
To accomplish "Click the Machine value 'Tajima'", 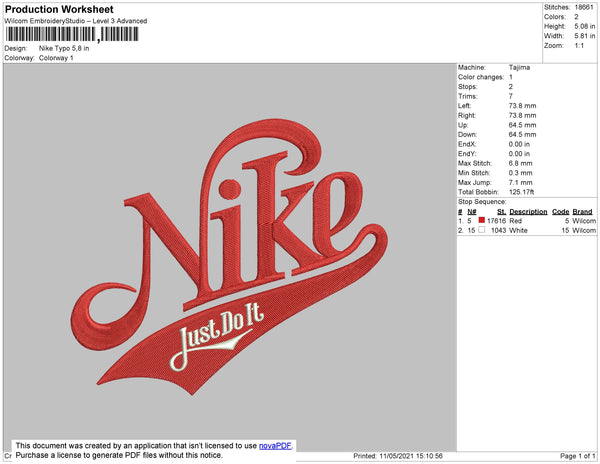I will pyautogui.click(x=519, y=67).
